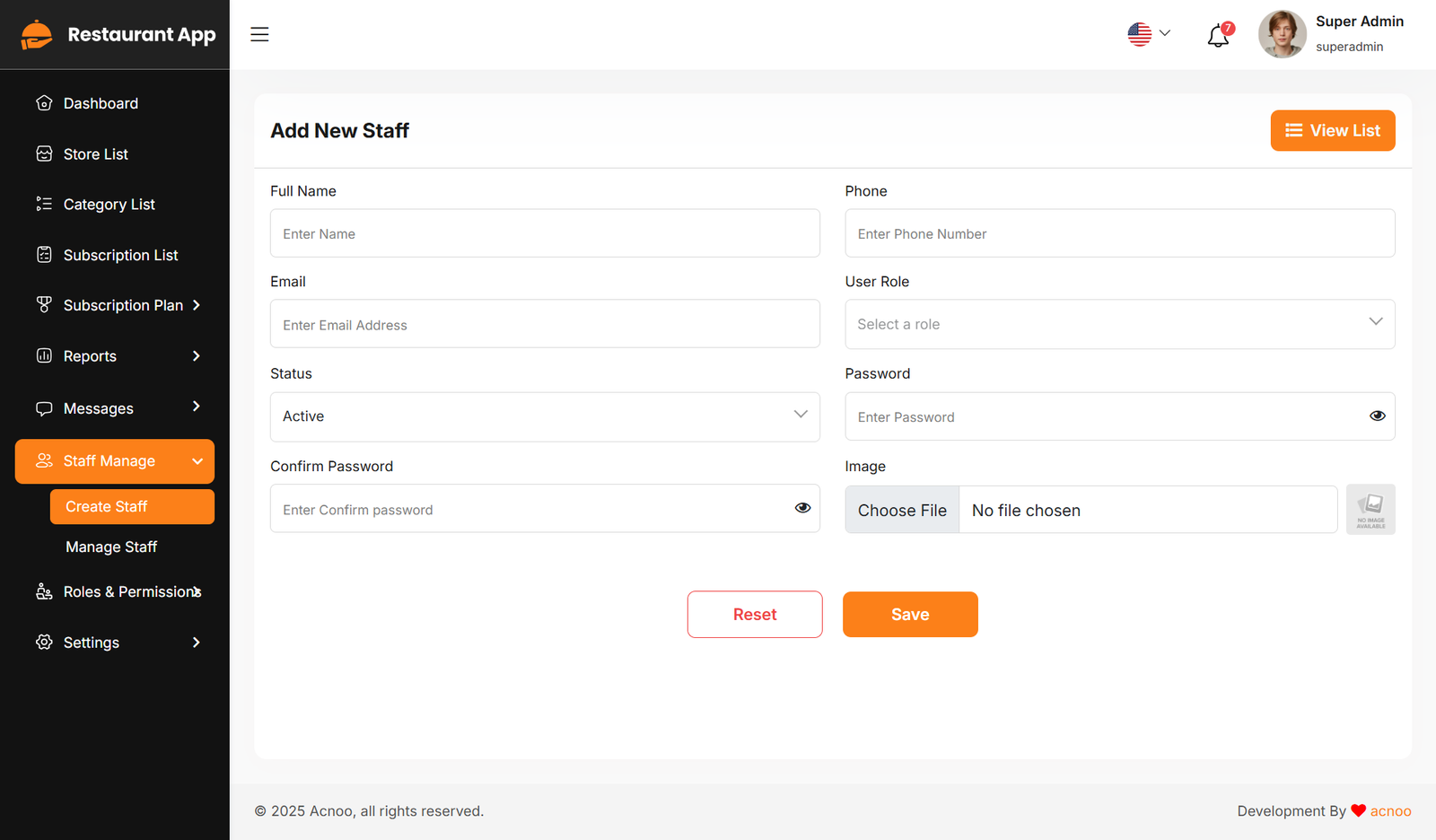The width and height of the screenshot is (1436, 840).
Task: Click the Category List sidebar icon
Action: (x=44, y=205)
